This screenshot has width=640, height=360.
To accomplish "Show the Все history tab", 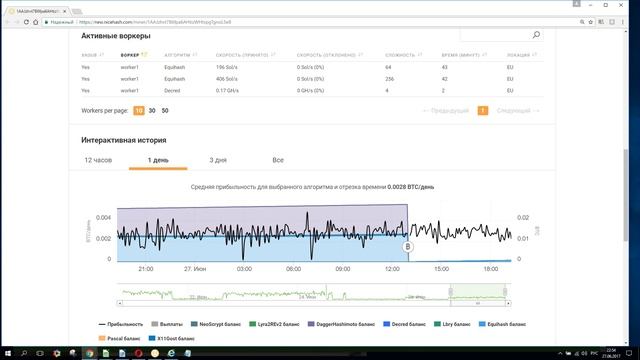I will (x=278, y=160).
